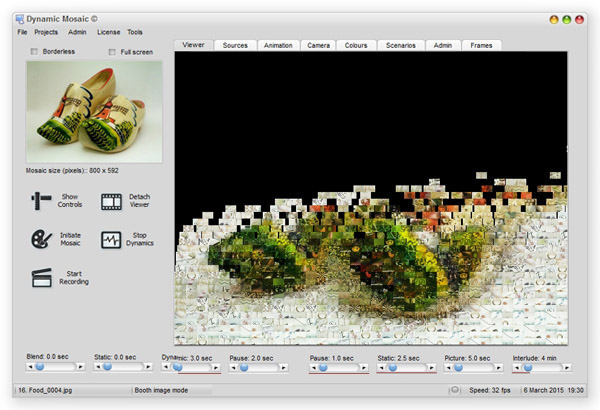Open the License menu

click(108, 32)
